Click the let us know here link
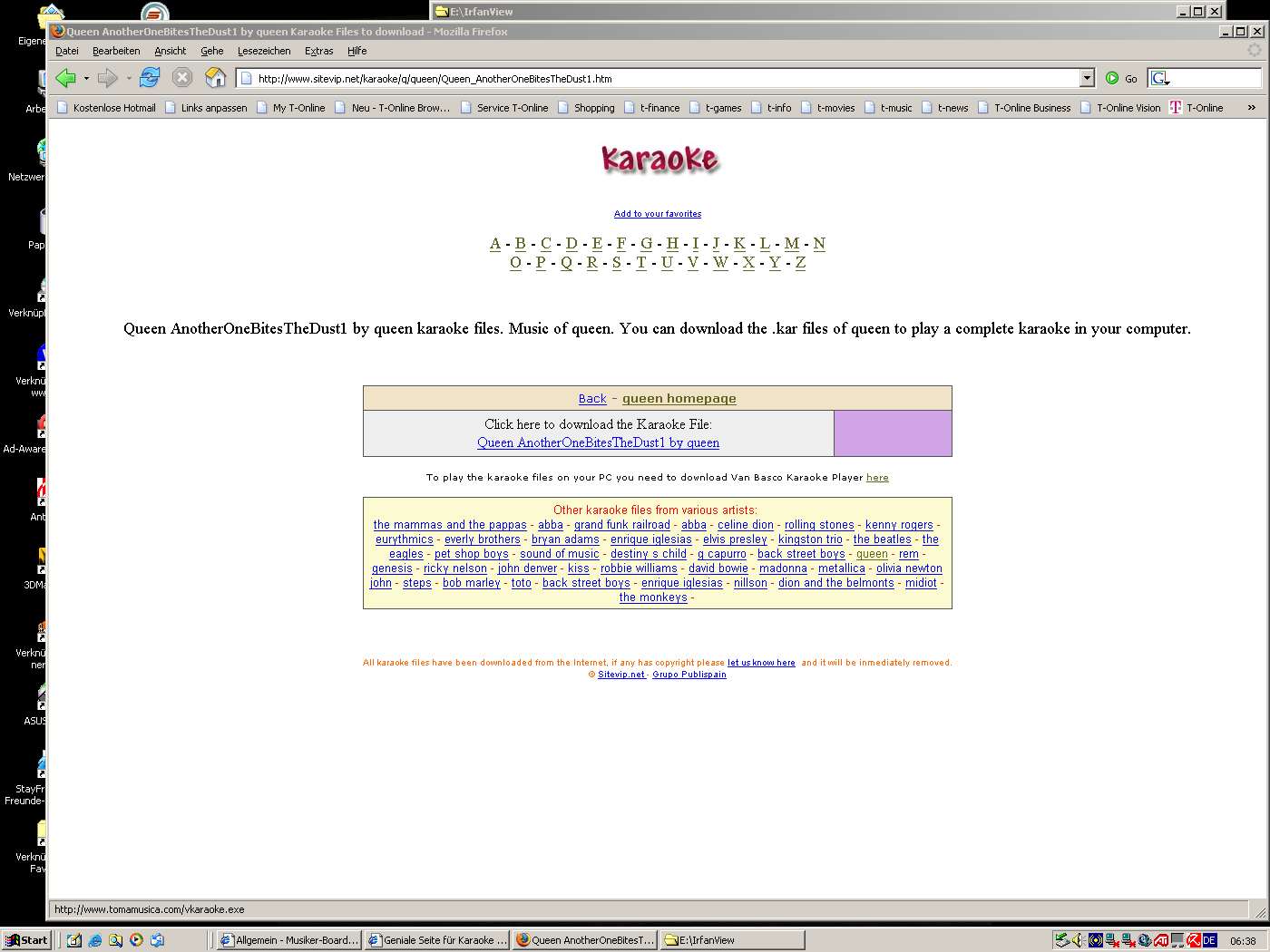This screenshot has width=1270, height=952. point(761,663)
